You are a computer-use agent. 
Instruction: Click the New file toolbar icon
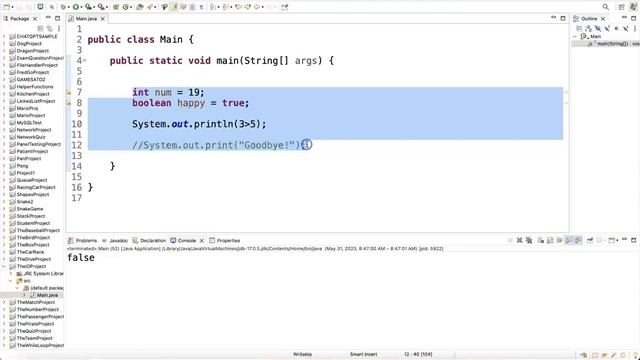tap(7, 7)
